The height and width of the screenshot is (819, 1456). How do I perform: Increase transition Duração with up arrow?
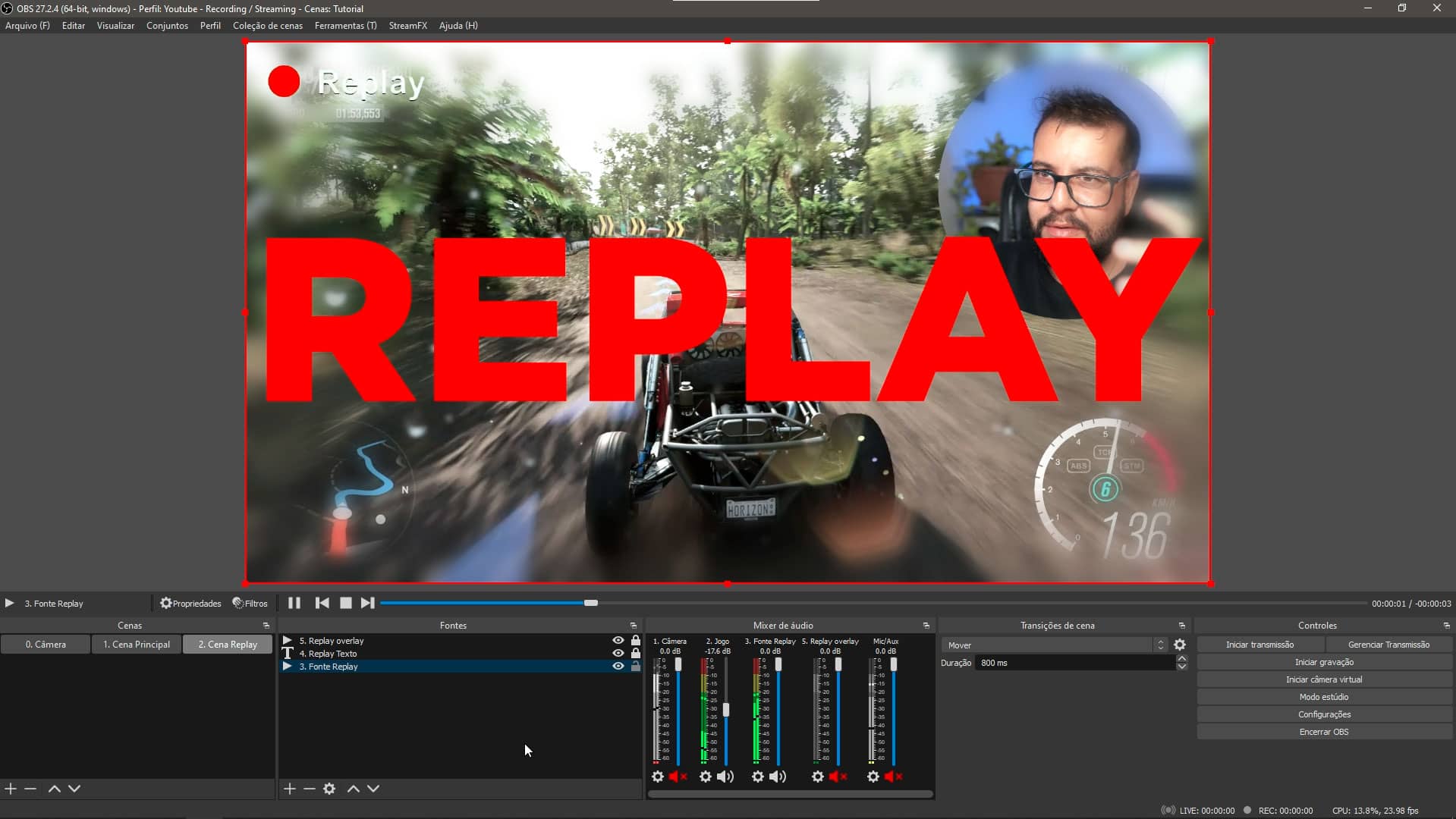1181,658
